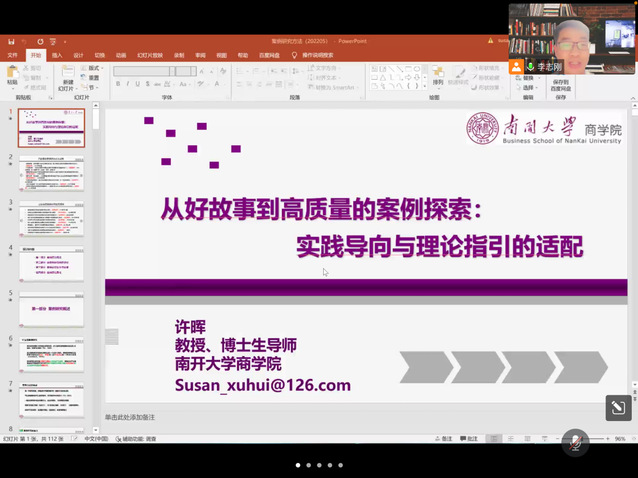Click the Replace button in editing group
This screenshot has height=478, width=638.
pyautogui.click(x=528, y=77)
